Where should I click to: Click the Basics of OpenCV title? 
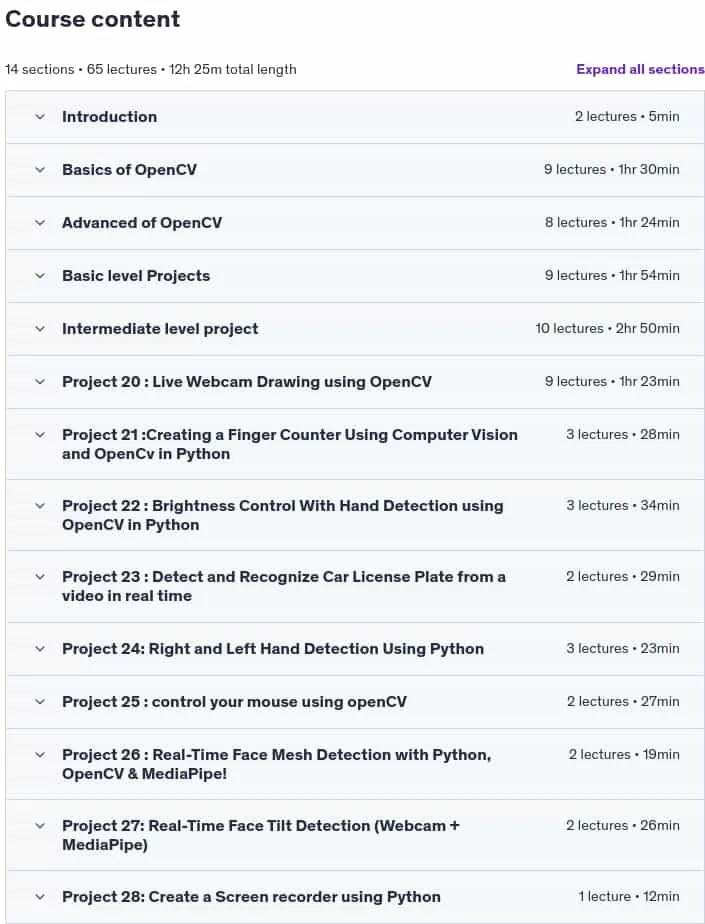(x=129, y=170)
